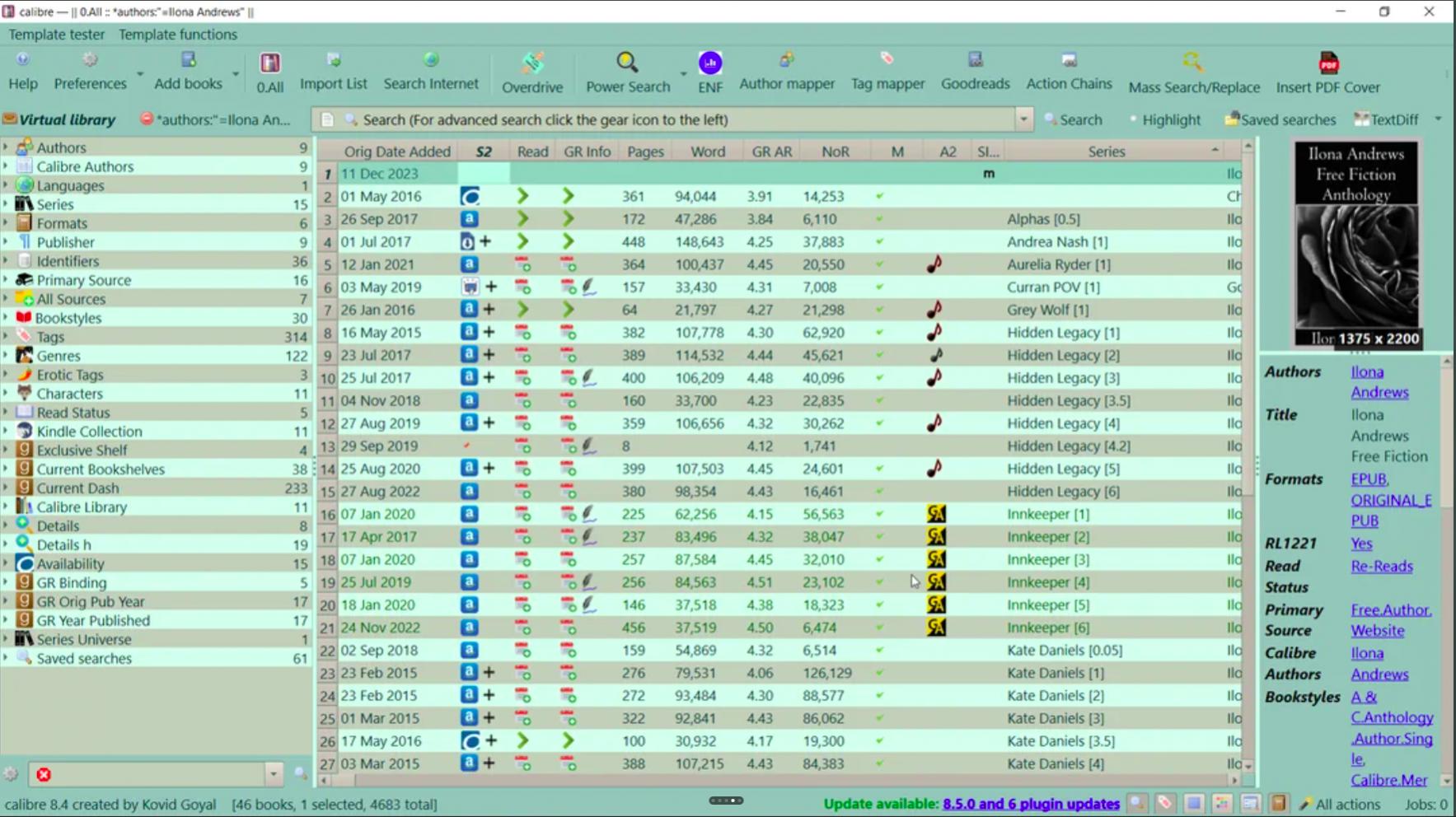
Task: Open the 8.5.0 and 6 plugin updates link
Action: (1031, 804)
